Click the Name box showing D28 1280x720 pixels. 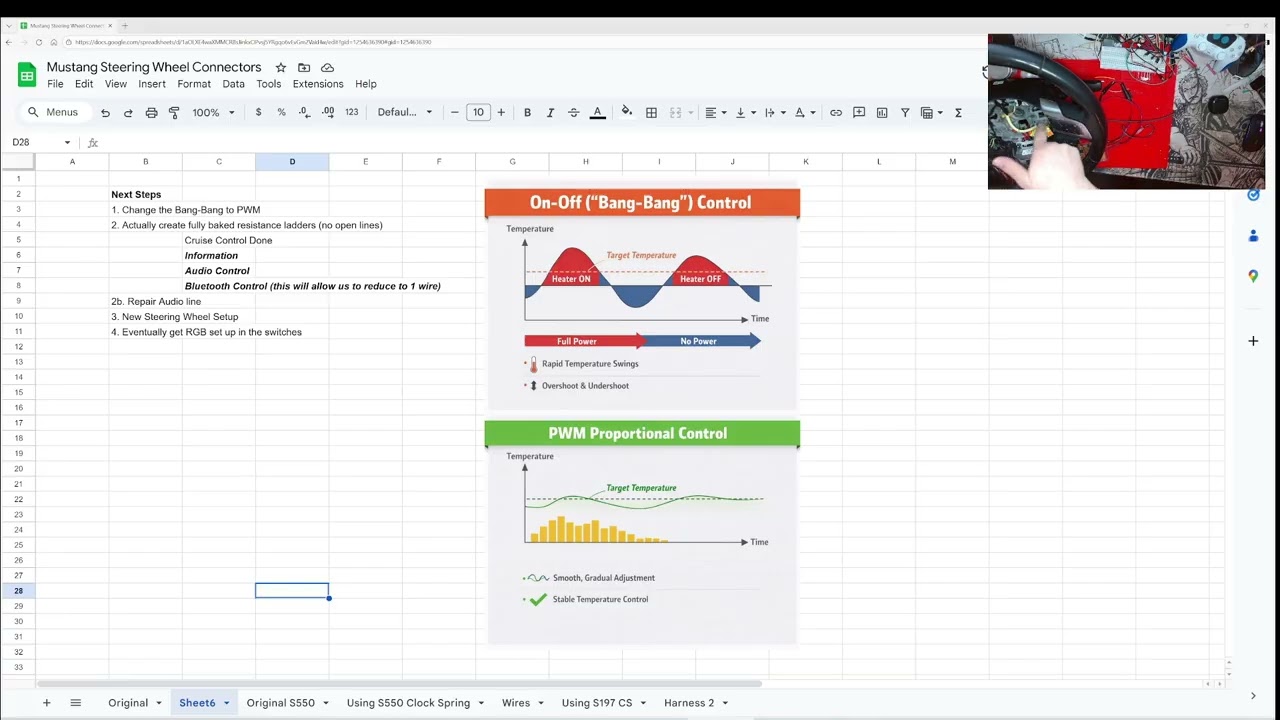click(41, 143)
